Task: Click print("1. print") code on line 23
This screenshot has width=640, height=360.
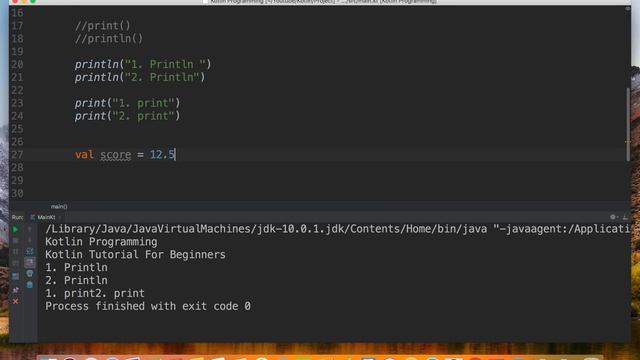Action: tap(127, 103)
